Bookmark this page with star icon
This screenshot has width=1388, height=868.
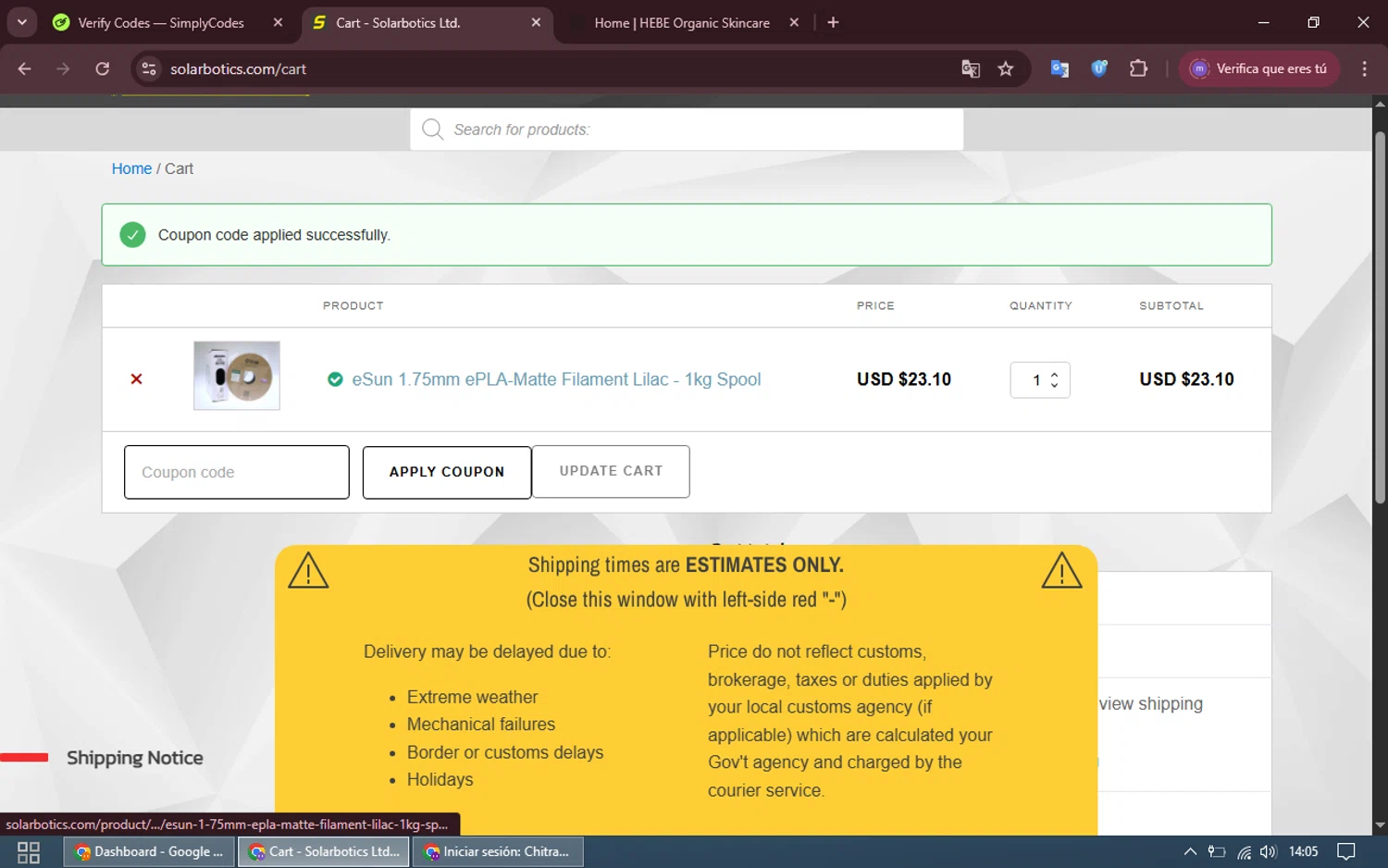coord(1006,68)
